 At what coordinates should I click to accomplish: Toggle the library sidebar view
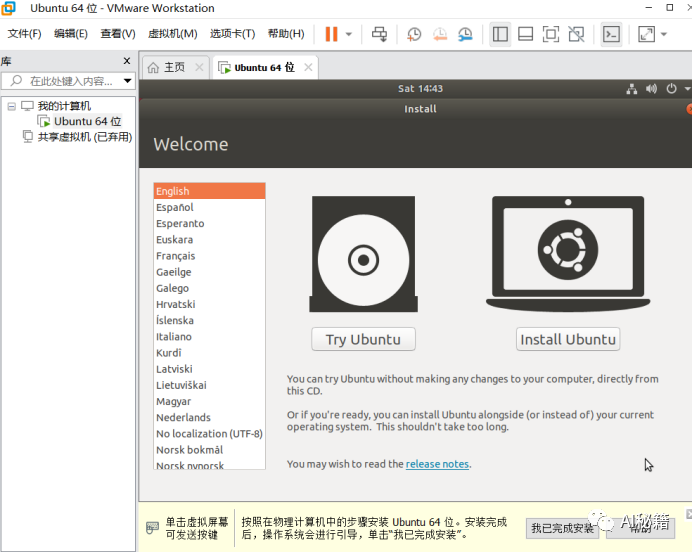[500, 34]
